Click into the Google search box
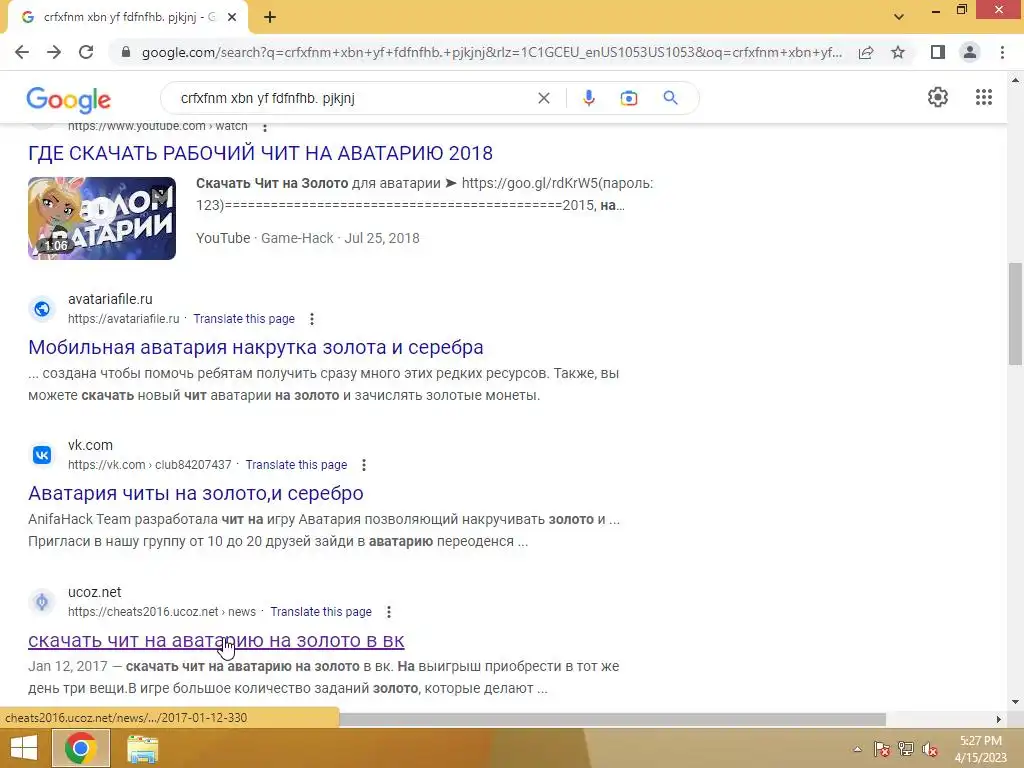This screenshot has height=768, width=1024. click(x=353, y=98)
